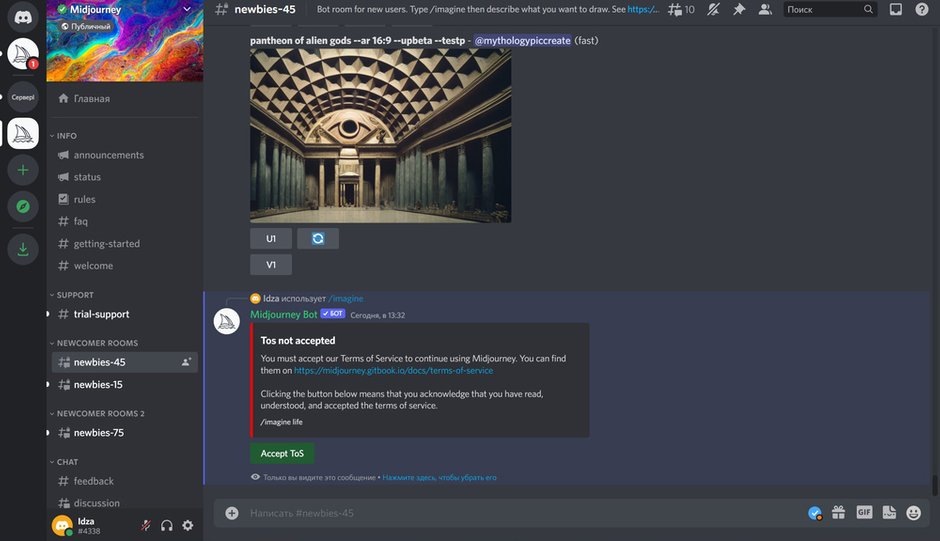Click the Midjourney Bot username
The height and width of the screenshot is (541, 940).
click(x=284, y=314)
